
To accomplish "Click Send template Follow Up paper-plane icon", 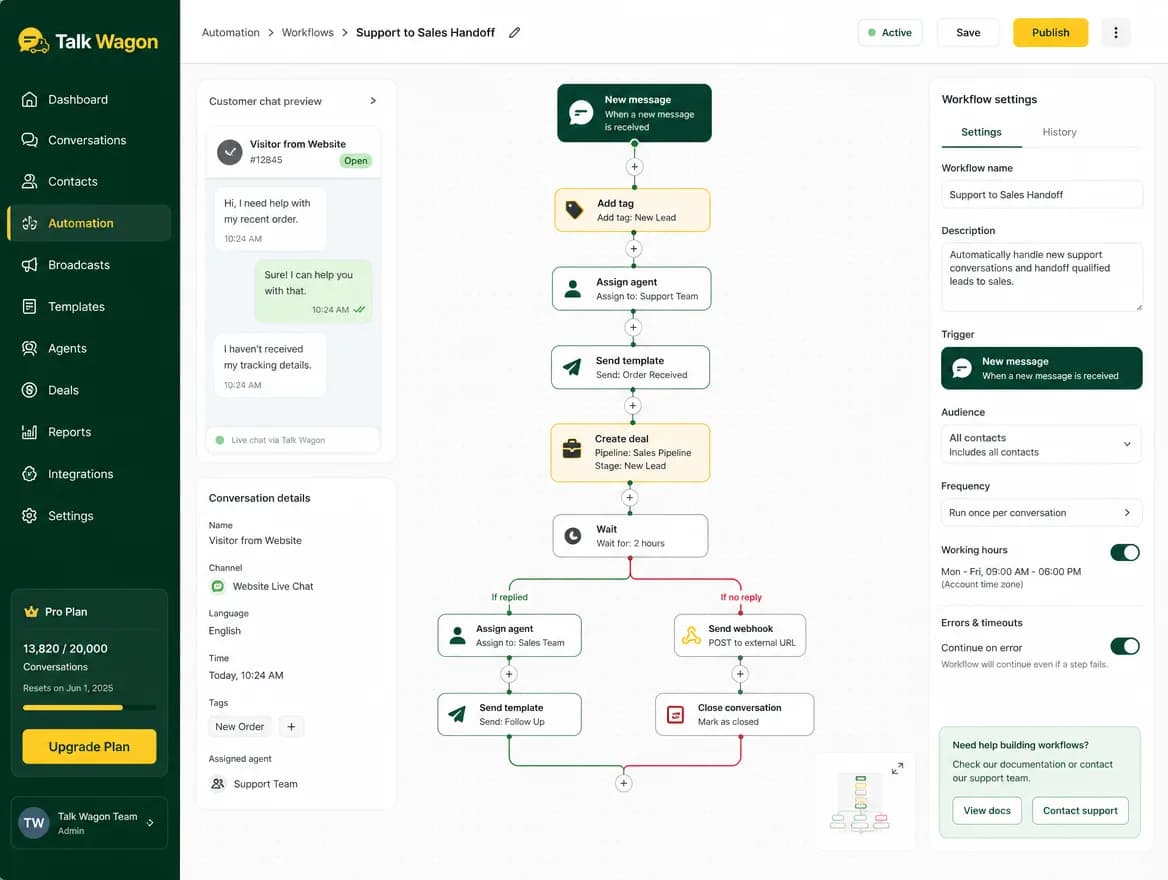I will point(457,715).
